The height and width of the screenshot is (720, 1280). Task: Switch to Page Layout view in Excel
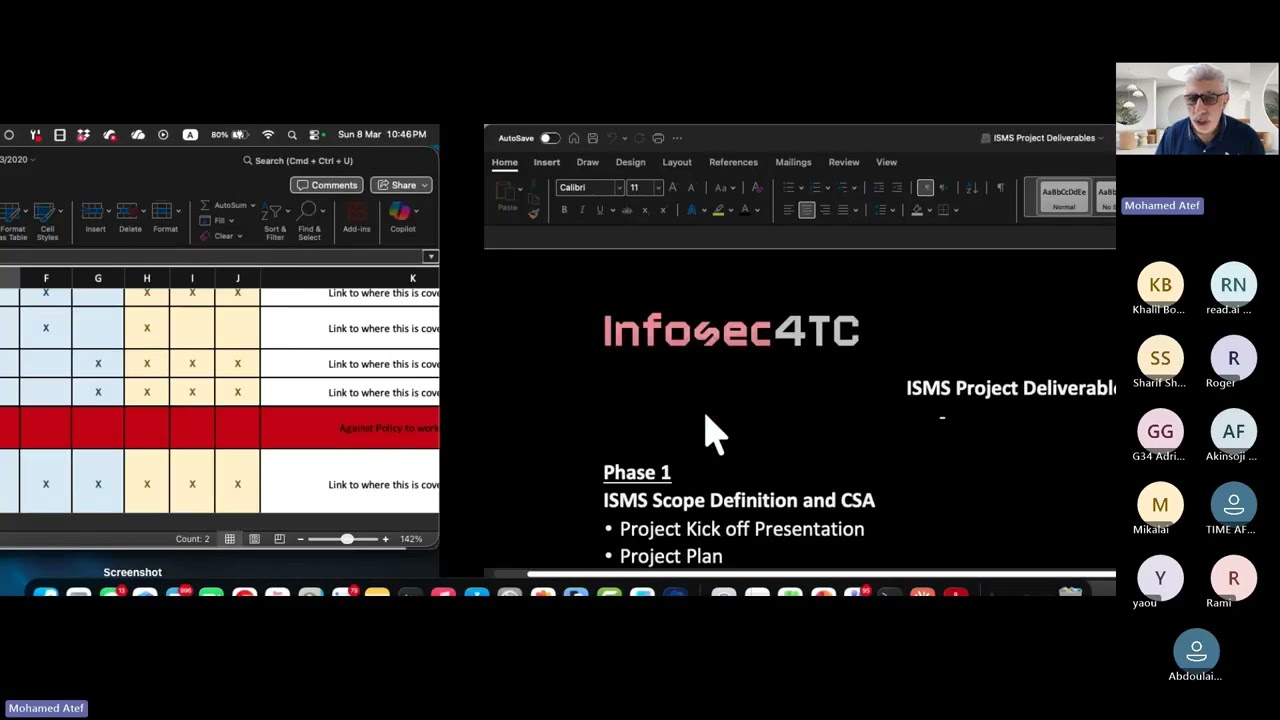point(254,539)
